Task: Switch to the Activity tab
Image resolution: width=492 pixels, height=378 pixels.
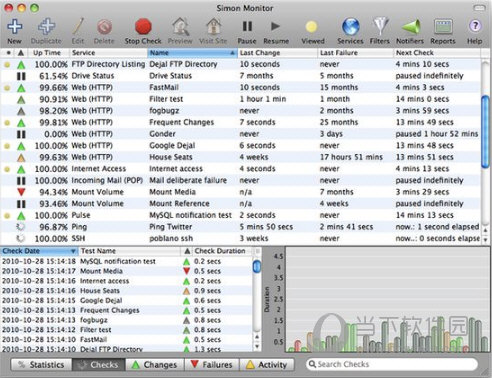Action: (267, 365)
